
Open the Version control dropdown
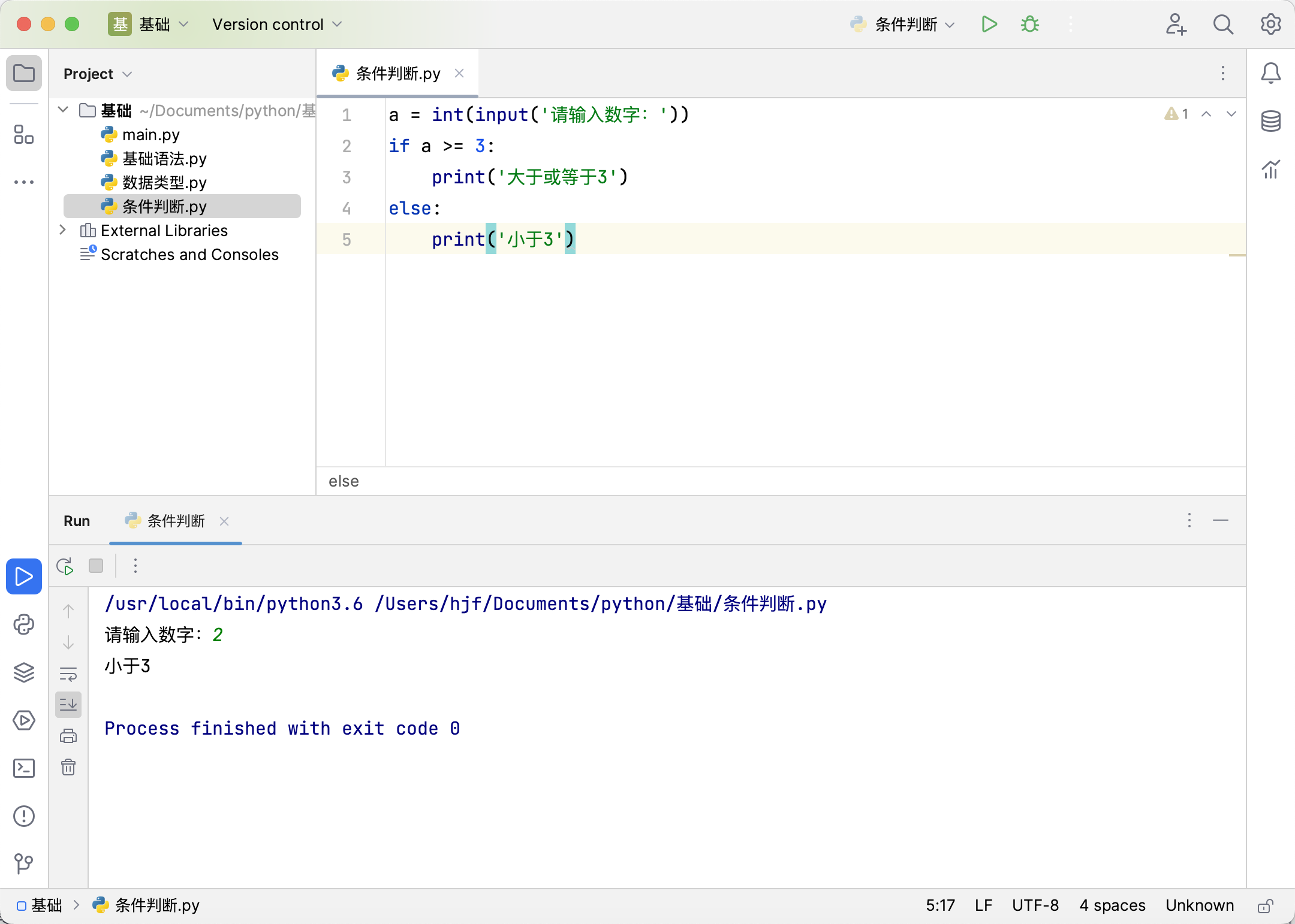coord(277,25)
